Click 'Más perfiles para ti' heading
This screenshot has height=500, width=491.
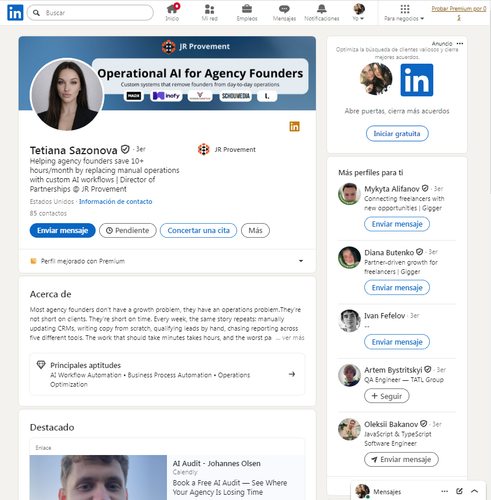point(371,173)
